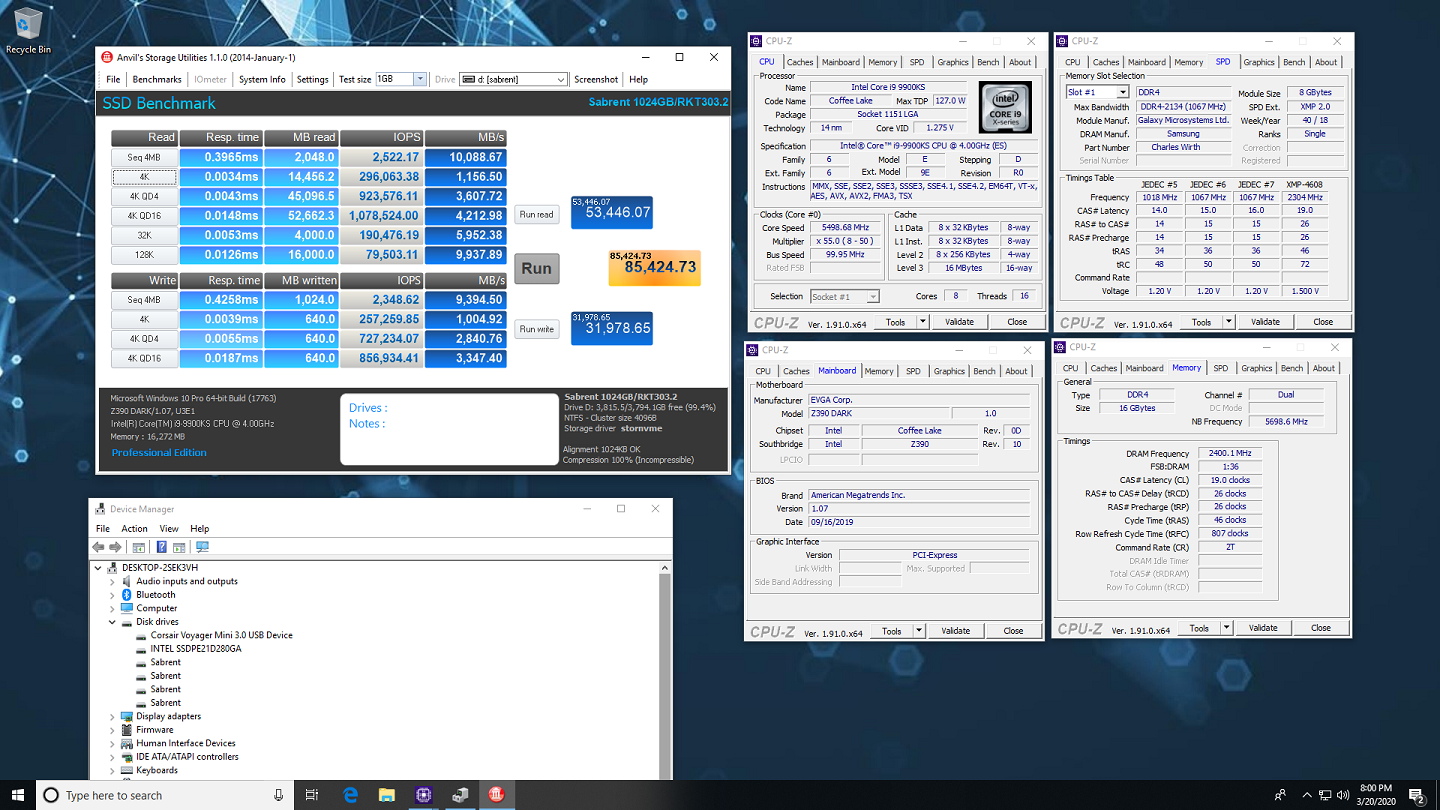Expand the Display adapters tree node
1440x810 pixels.
(x=112, y=716)
